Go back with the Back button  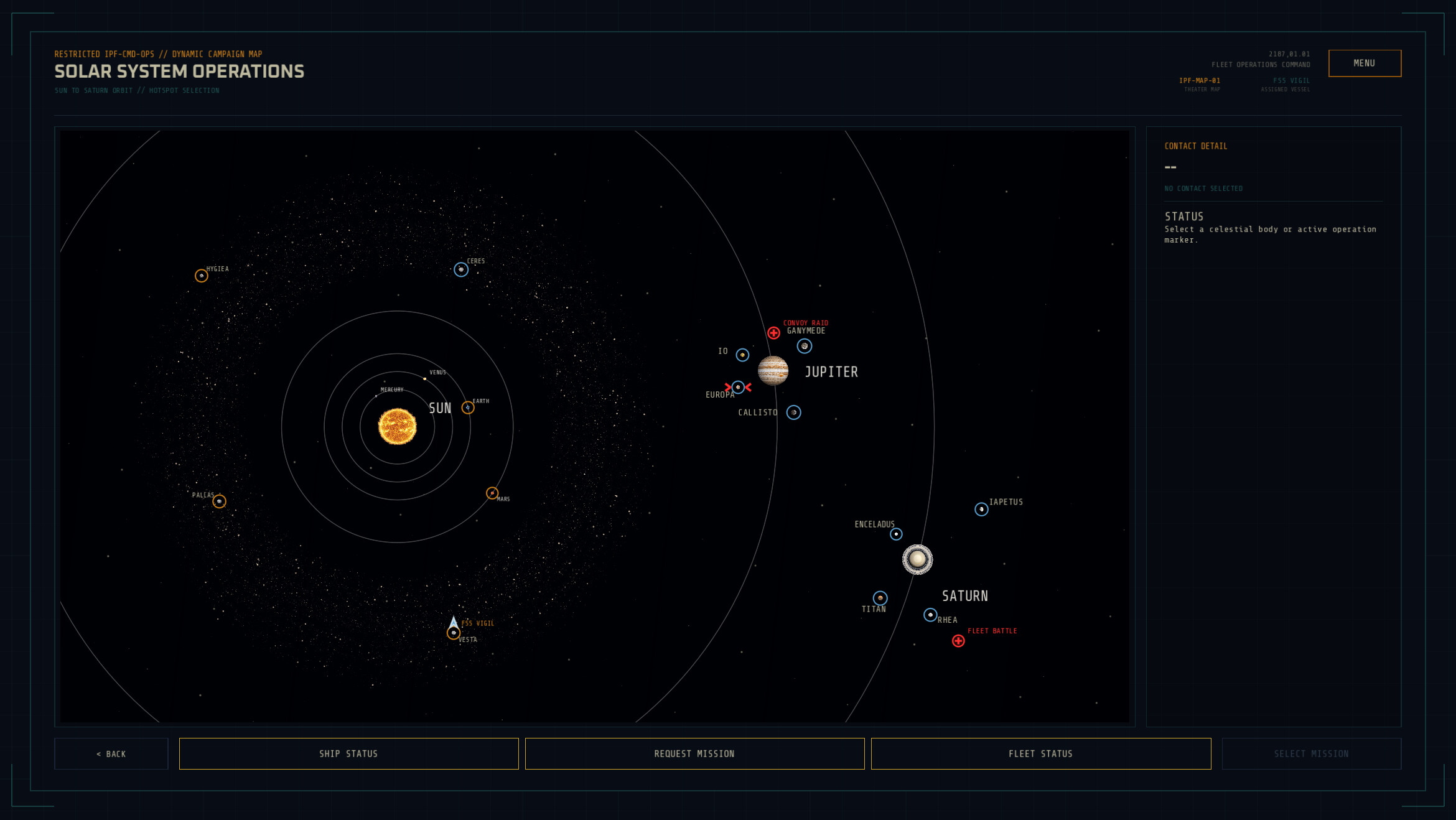111,754
